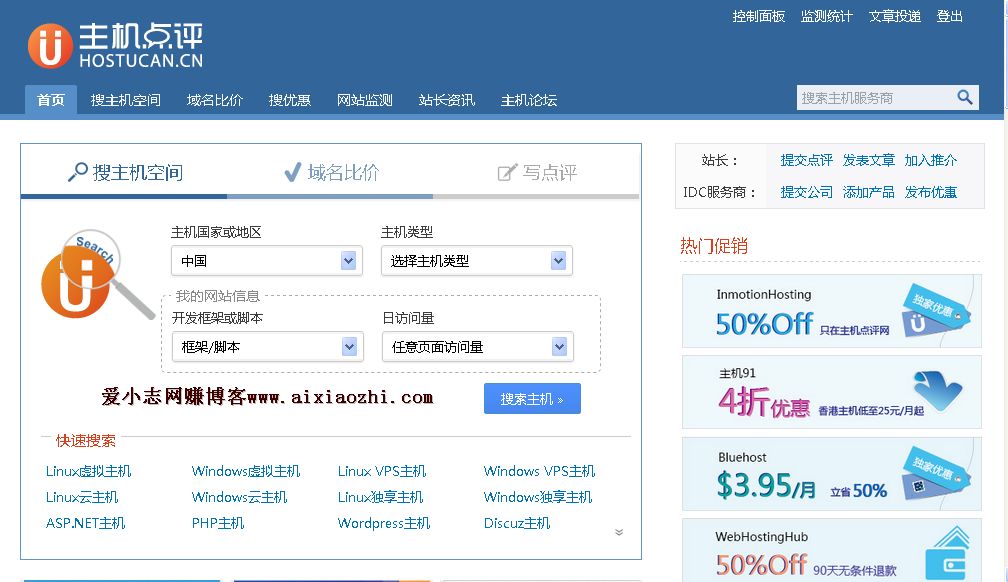Focus the 搜索主机服务商 search field
This screenshot has width=1008, height=582.
(x=874, y=98)
